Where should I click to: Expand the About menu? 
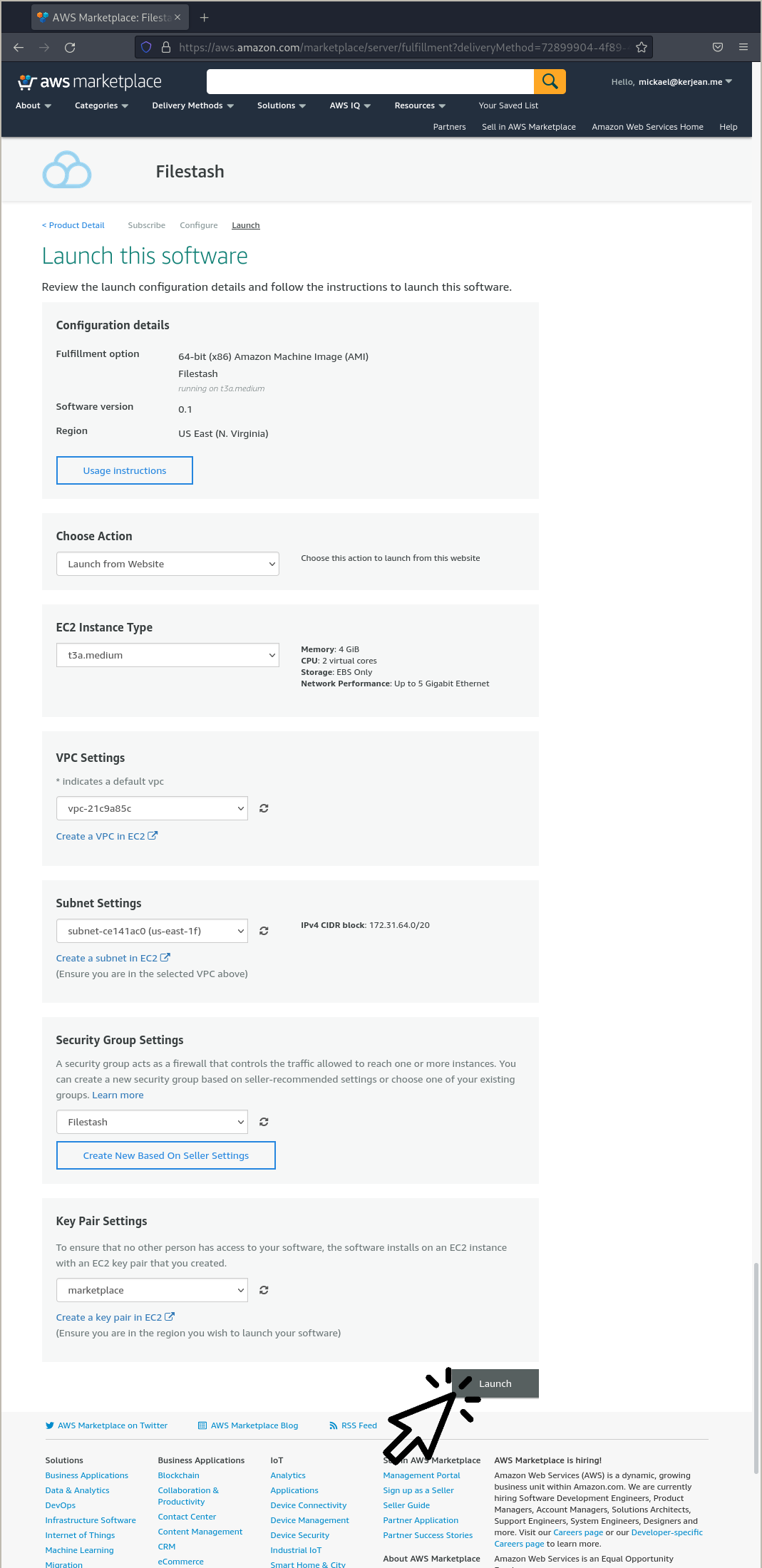coord(34,105)
